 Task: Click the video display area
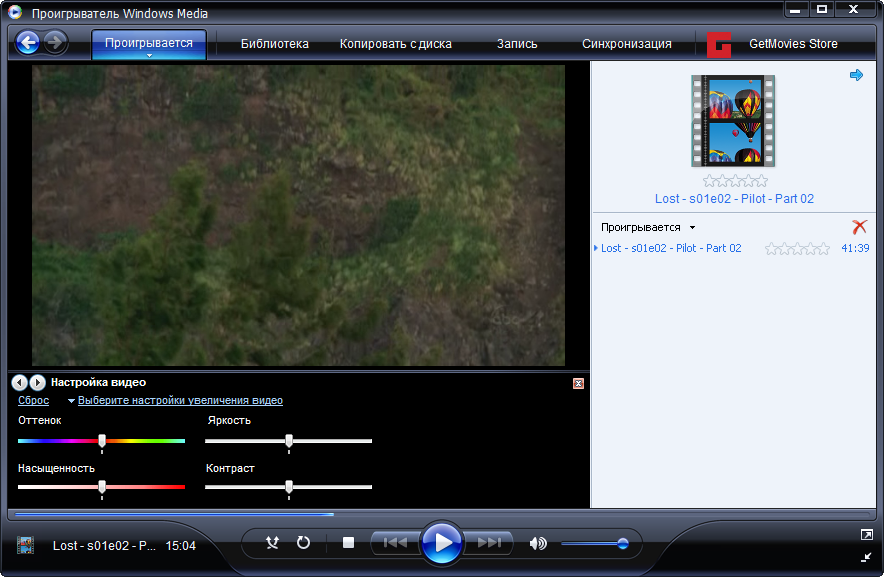click(x=298, y=215)
